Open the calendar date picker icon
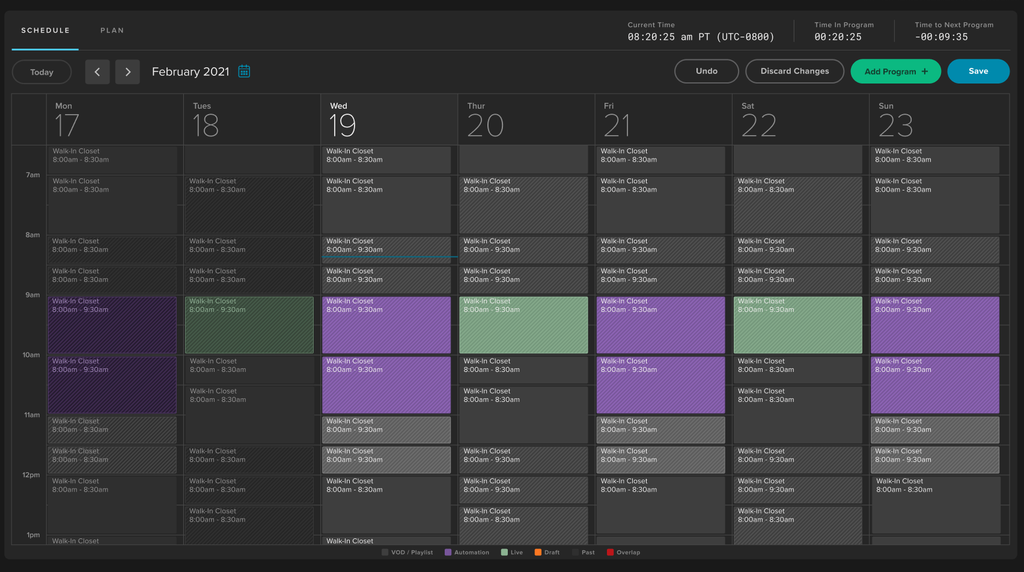 [244, 71]
